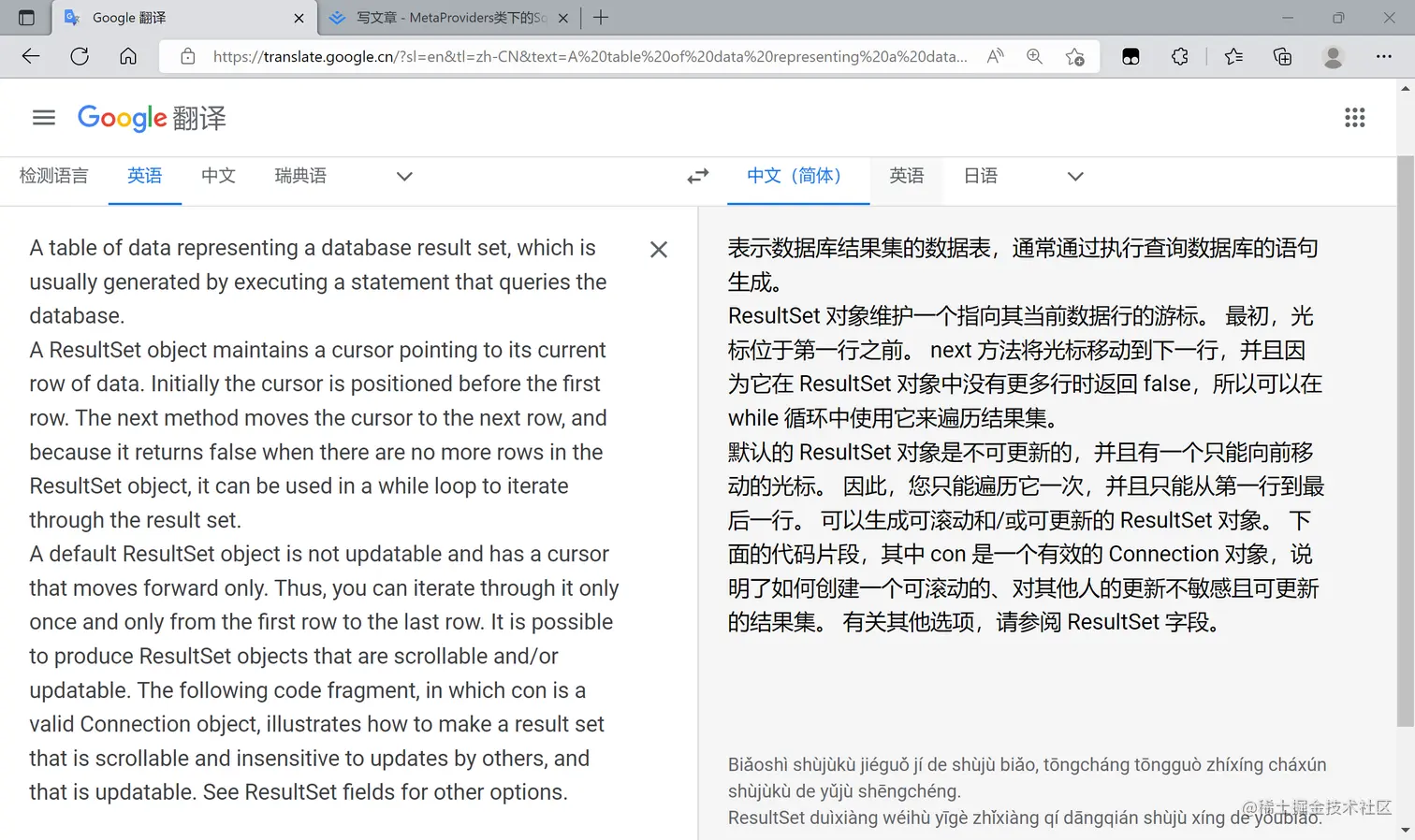The width and height of the screenshot is (1415, 840).
Task: Select 英语 as target language
Action: 907,176
